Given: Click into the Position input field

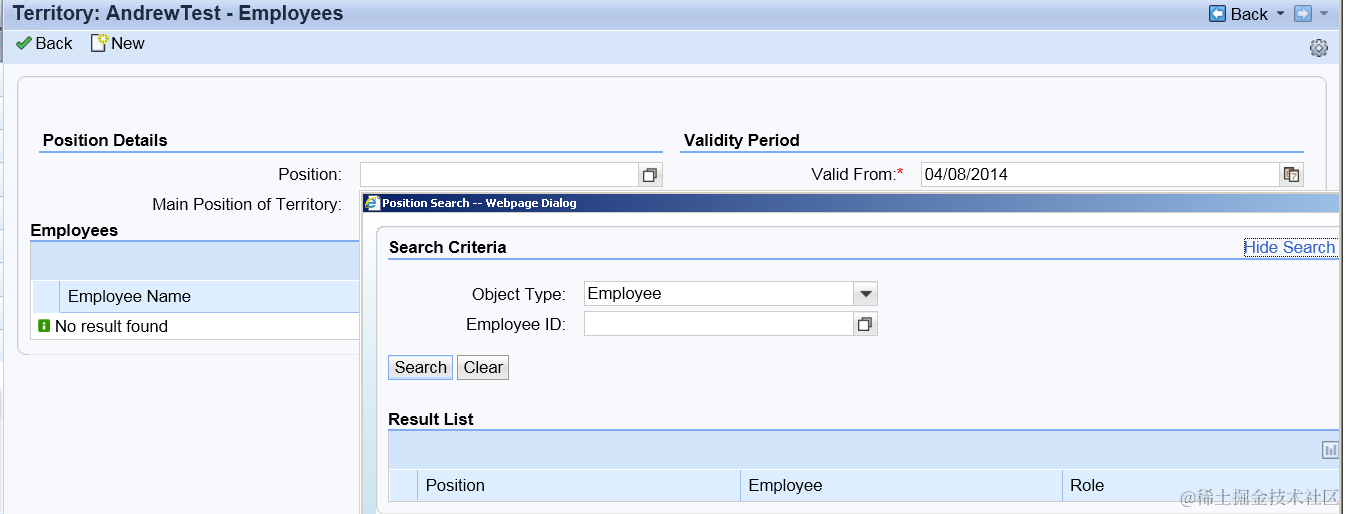Looking at the screenshot, I should tap(499, 174).
